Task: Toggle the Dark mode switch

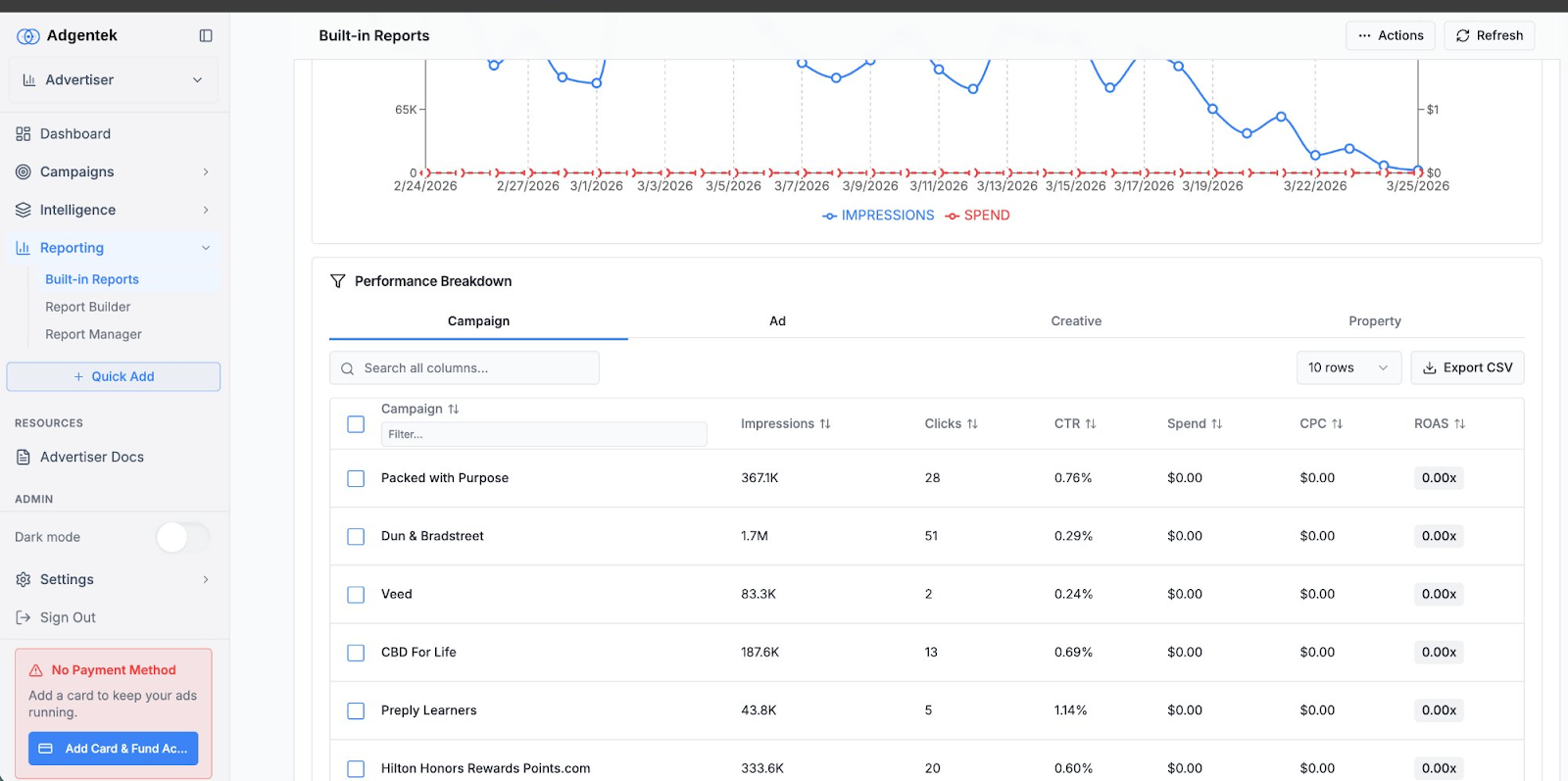Action: [x=182, y=537]
